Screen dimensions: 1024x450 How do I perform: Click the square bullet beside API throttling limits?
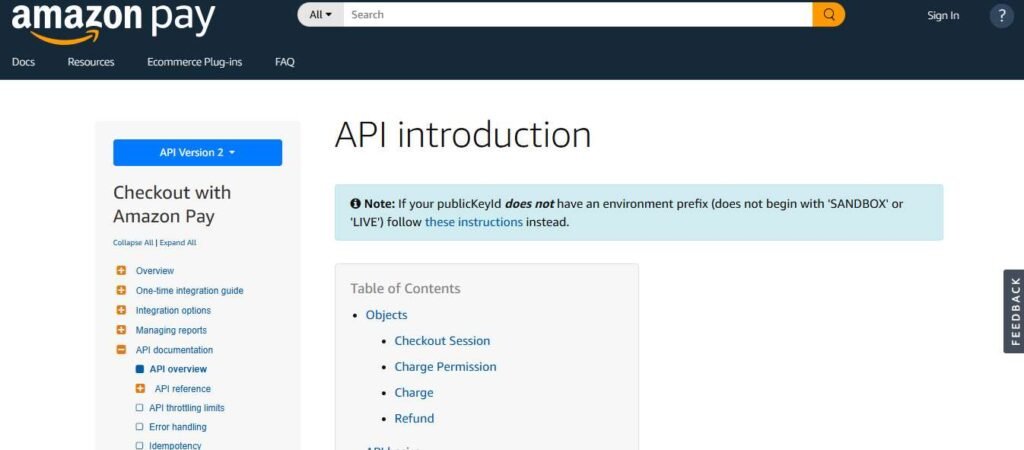139,408
